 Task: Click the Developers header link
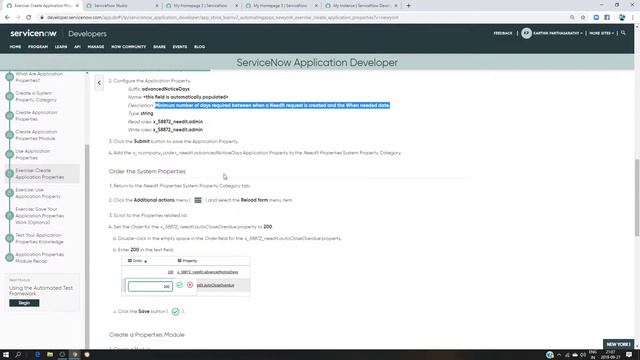click(87, 34)
